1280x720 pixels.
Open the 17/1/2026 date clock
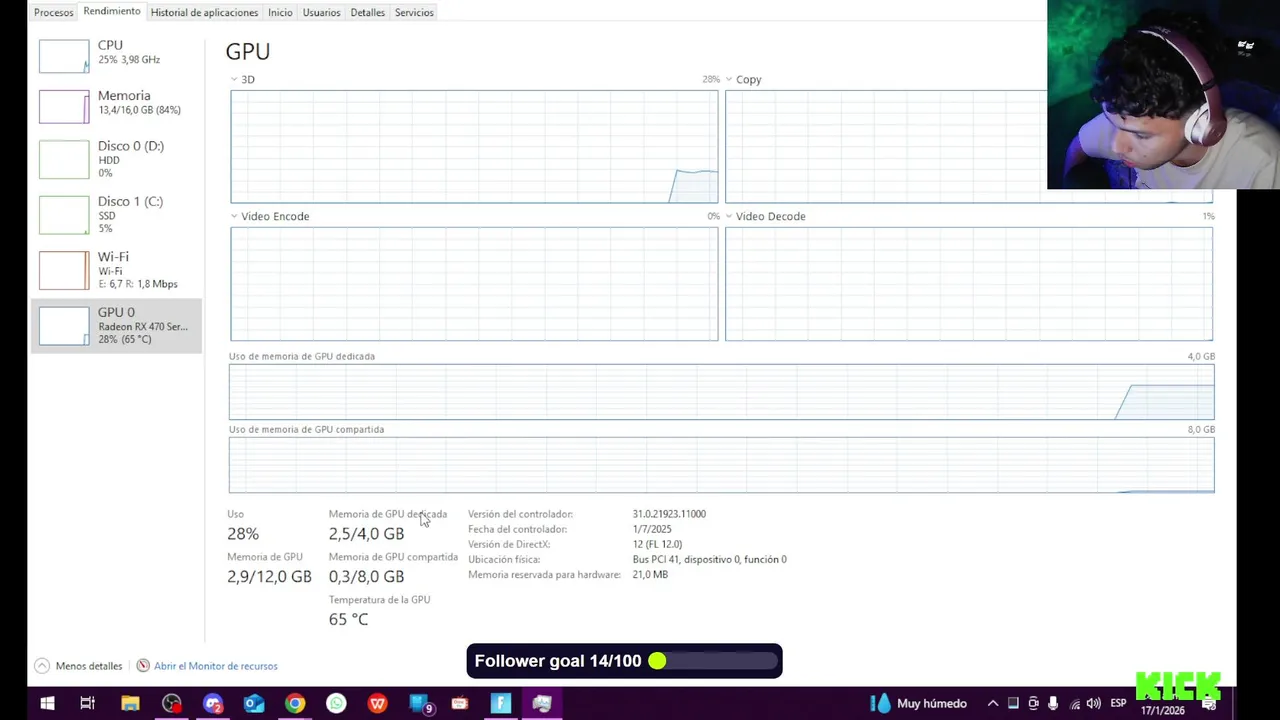(1162, 711)
